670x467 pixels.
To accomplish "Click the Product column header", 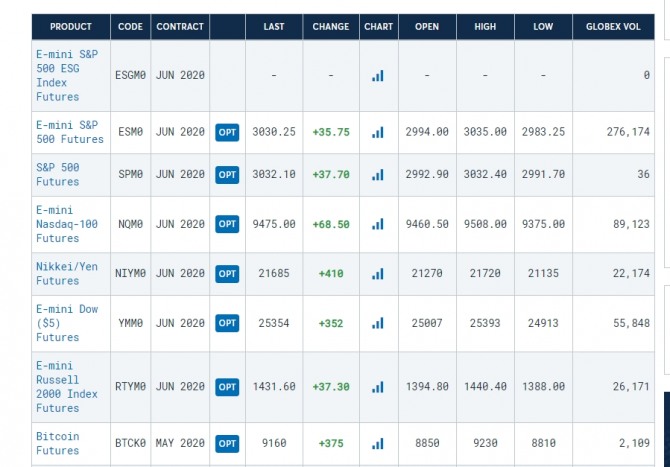I will click(x=70, y=27).
